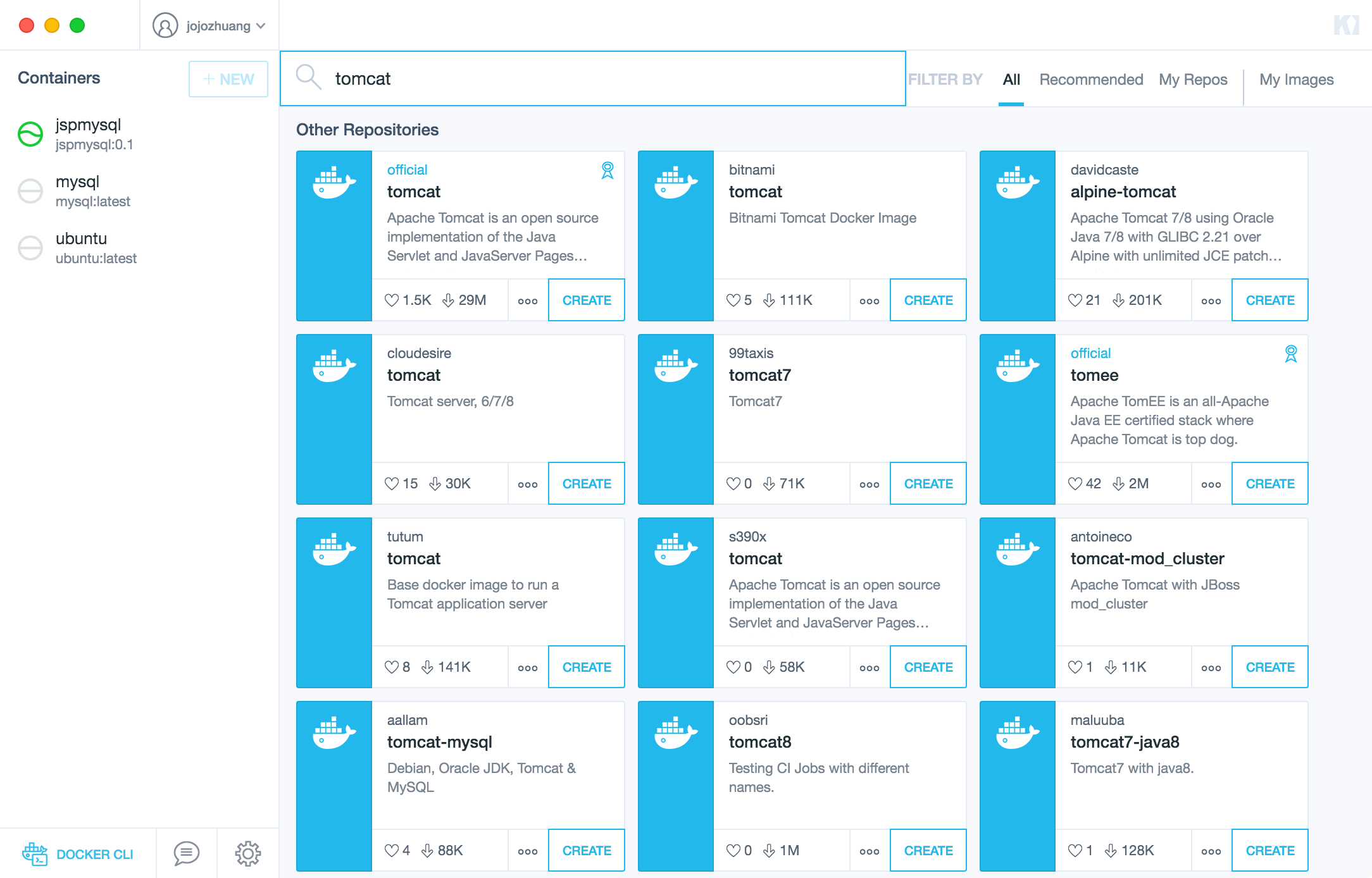Switch to the Recommended filter tab
1372x878 pixels.
[1091, 80]
